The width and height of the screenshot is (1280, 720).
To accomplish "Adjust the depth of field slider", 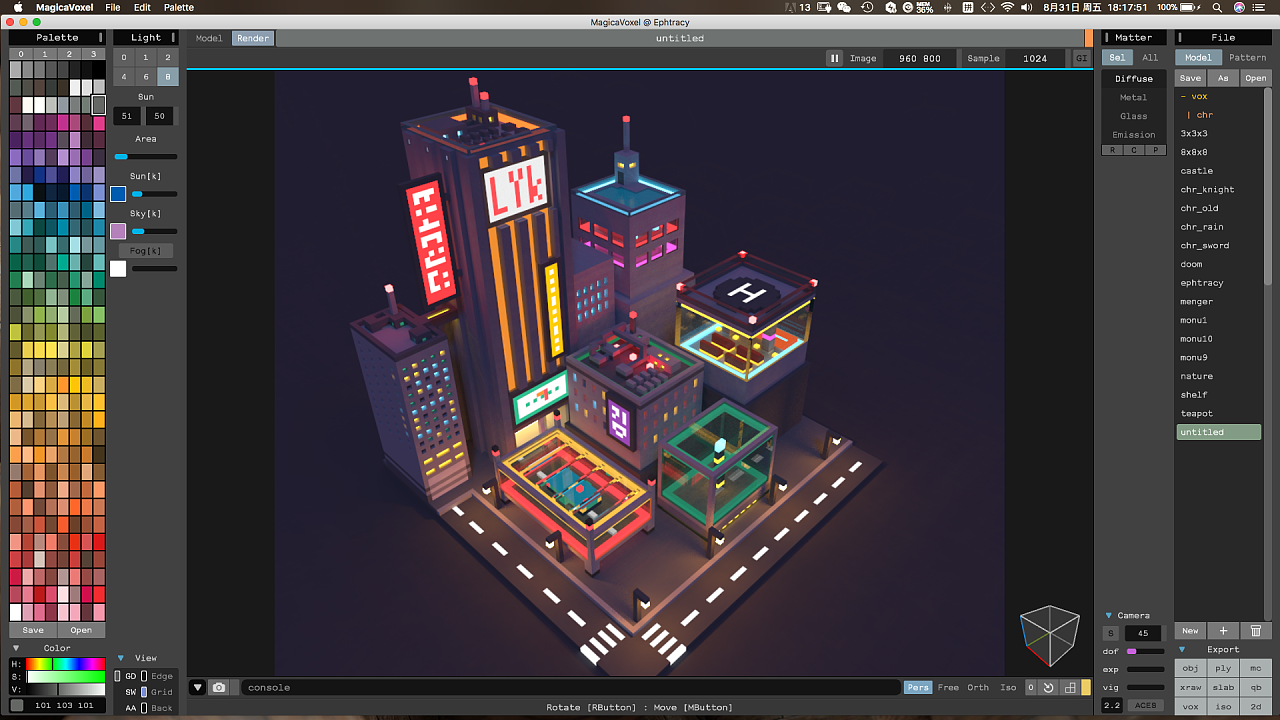I will click(x=1145, y=651).
